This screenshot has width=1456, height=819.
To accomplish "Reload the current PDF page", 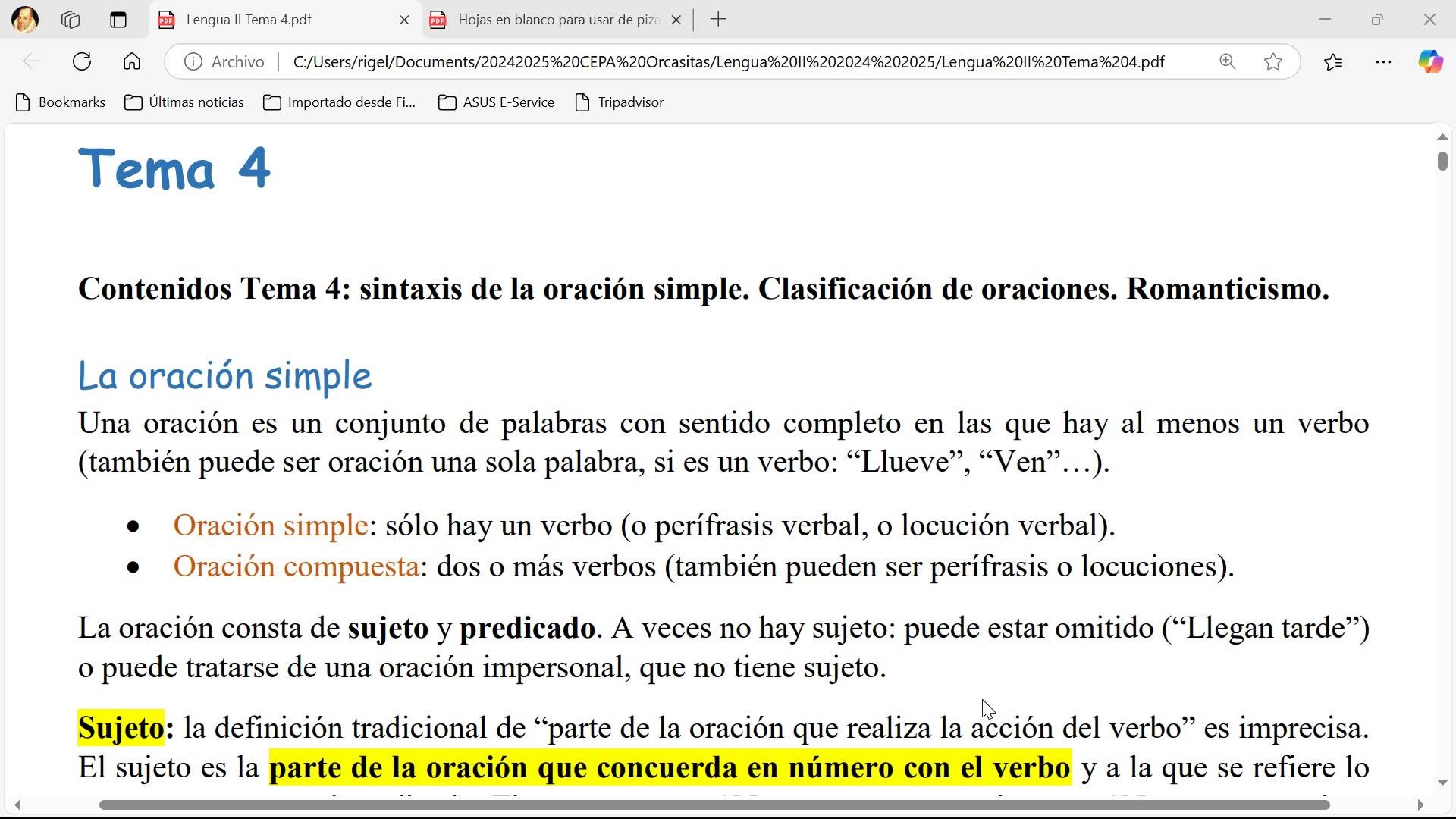I will pos(82,61).
